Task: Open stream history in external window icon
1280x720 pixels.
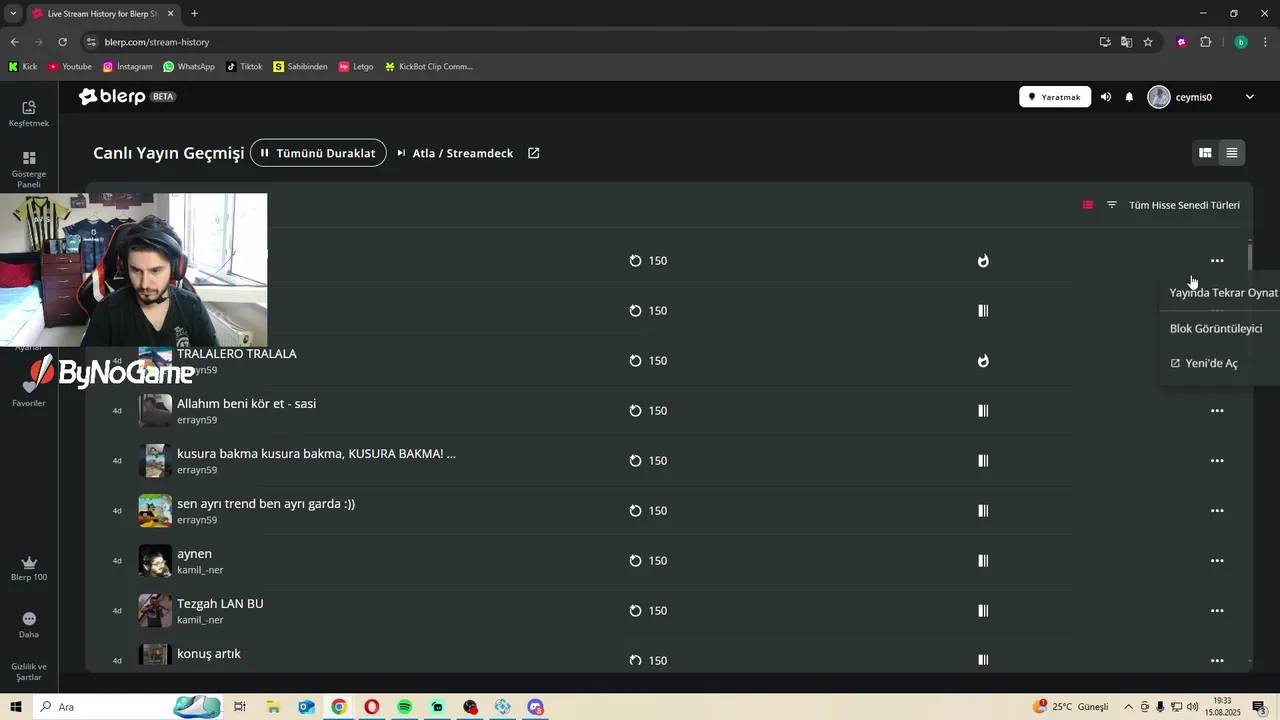Action: pos(533,153)
